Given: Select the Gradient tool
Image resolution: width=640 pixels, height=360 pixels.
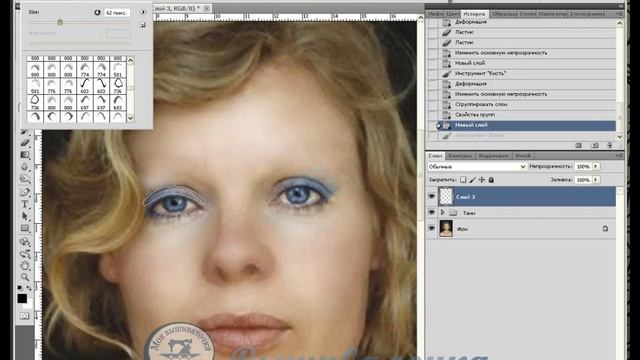Looking at the screenshot, I should coord(25,155).
